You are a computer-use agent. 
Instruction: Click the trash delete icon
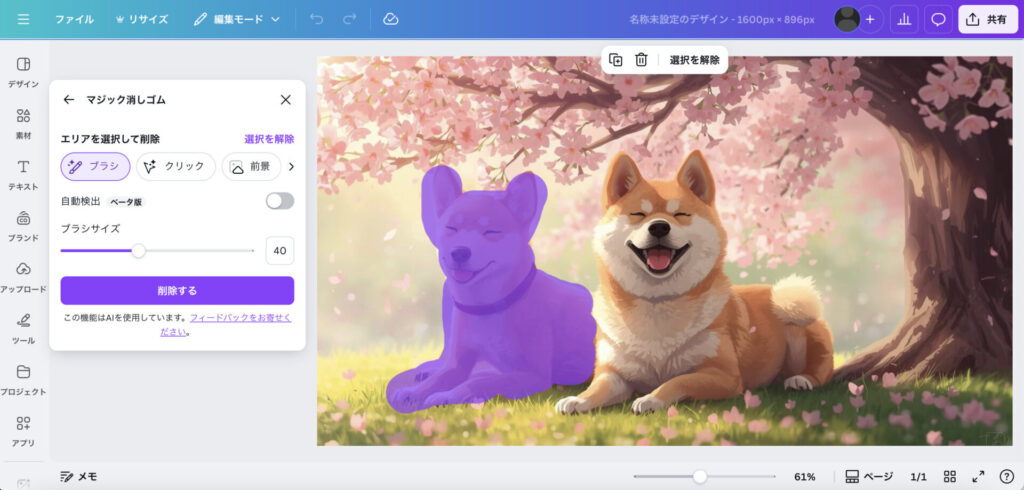coord(641,60)
